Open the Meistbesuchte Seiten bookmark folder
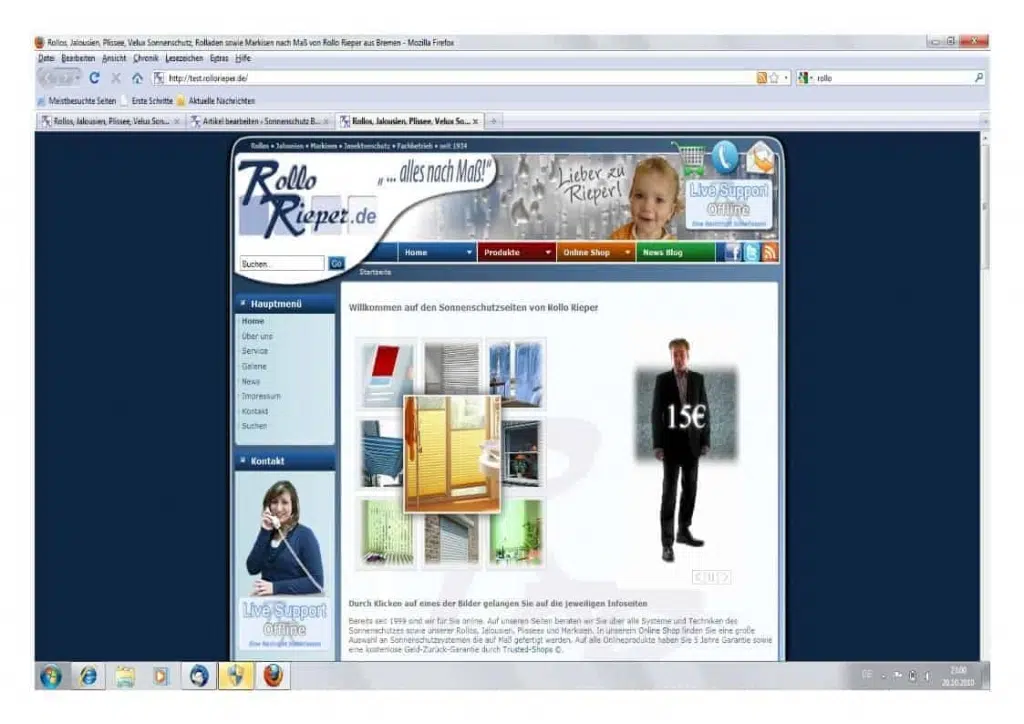The height and width of the screenshot is (724, 1024). point(76,101)
